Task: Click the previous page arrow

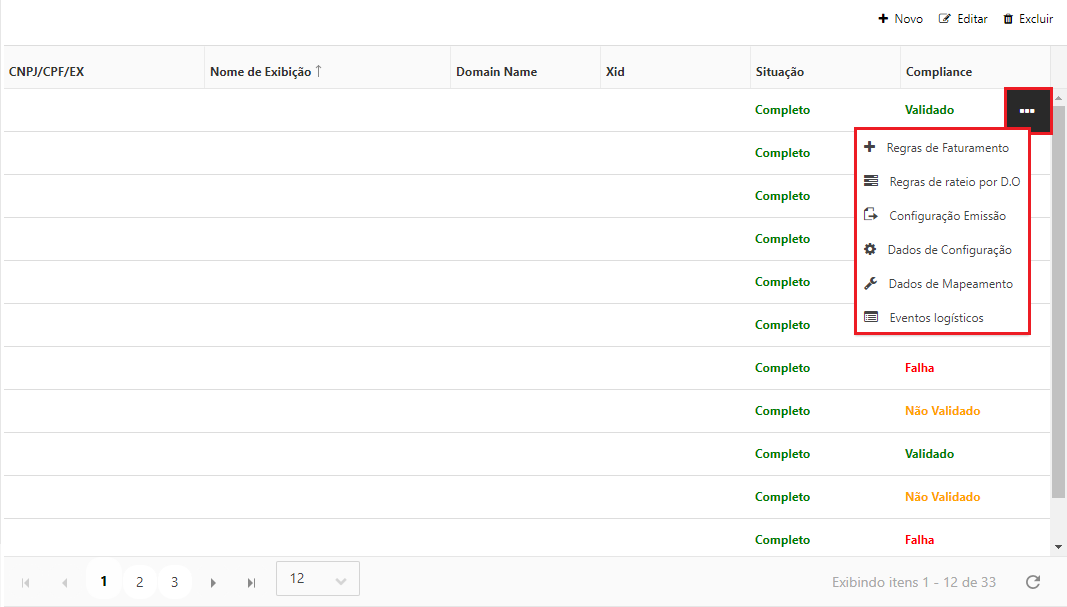Action: point(65,582)
